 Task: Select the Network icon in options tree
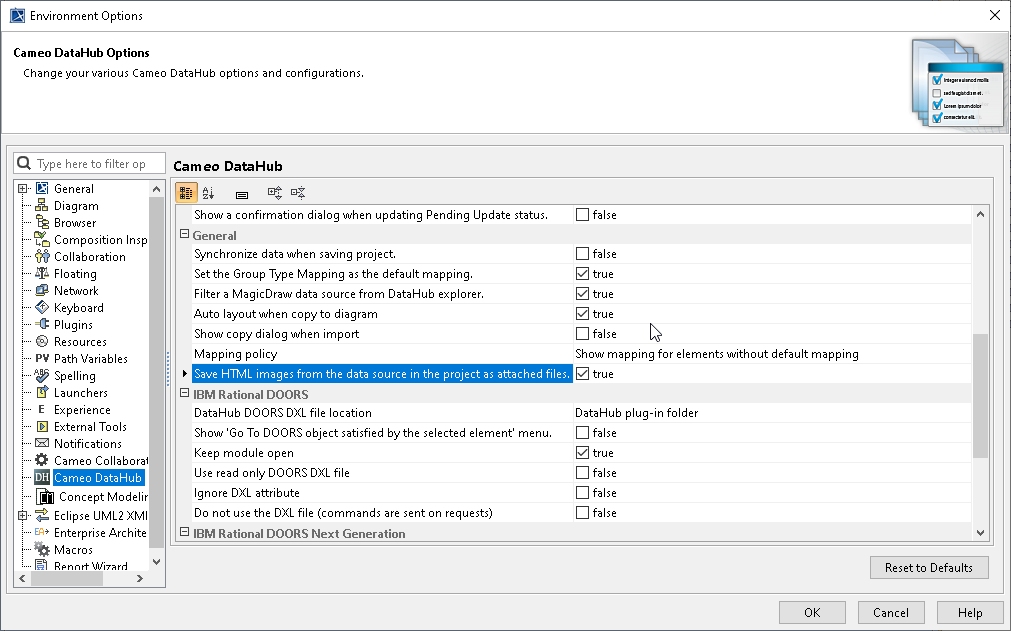coord(42,291)
